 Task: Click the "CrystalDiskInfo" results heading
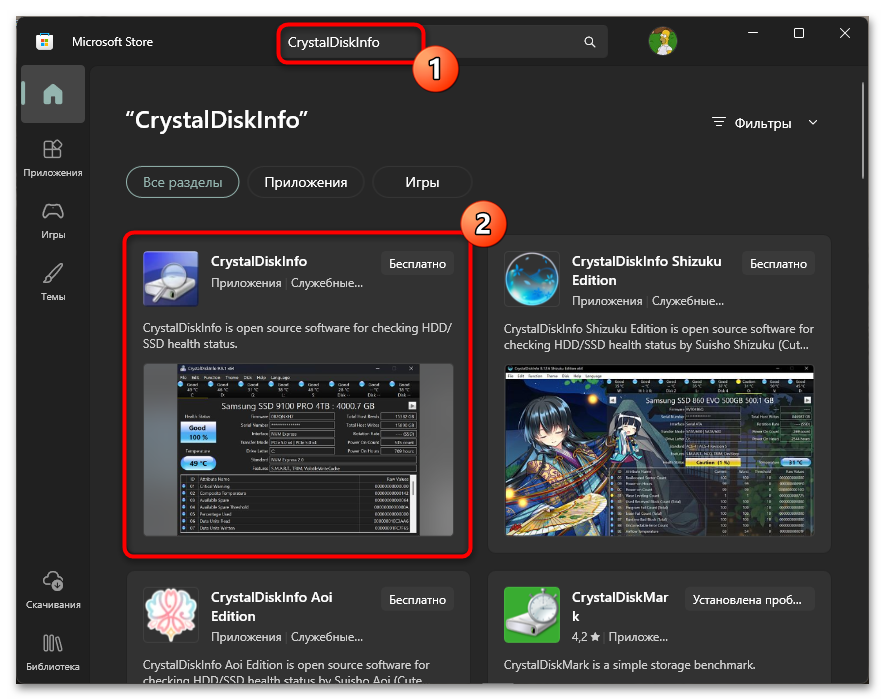[x=217, y=120]
